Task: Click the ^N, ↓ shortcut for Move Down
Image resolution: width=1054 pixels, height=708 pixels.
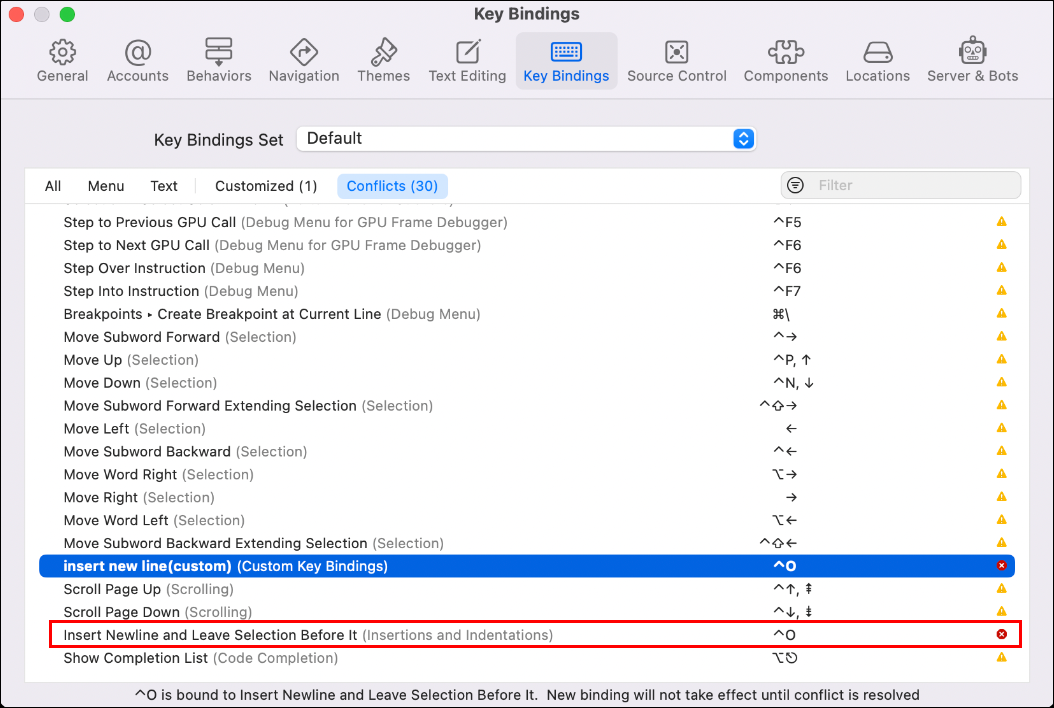Action: 794,383
